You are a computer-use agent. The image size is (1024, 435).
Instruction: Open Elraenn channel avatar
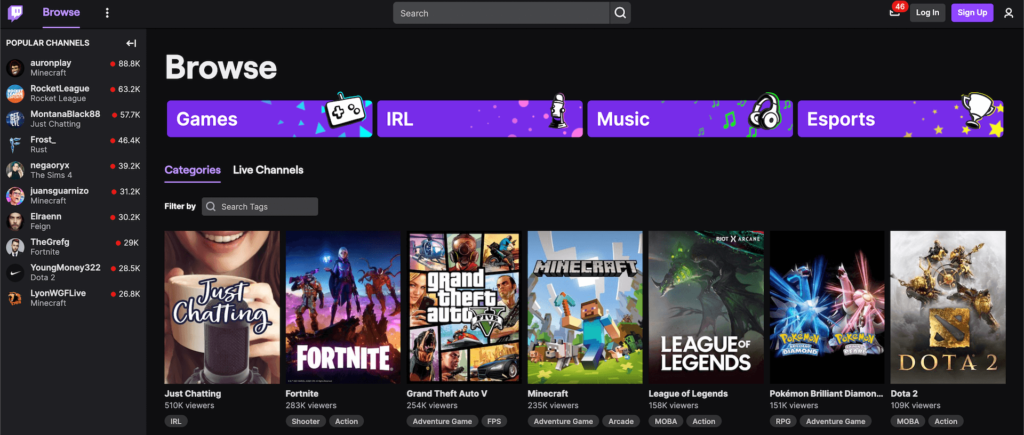(15, 221)
